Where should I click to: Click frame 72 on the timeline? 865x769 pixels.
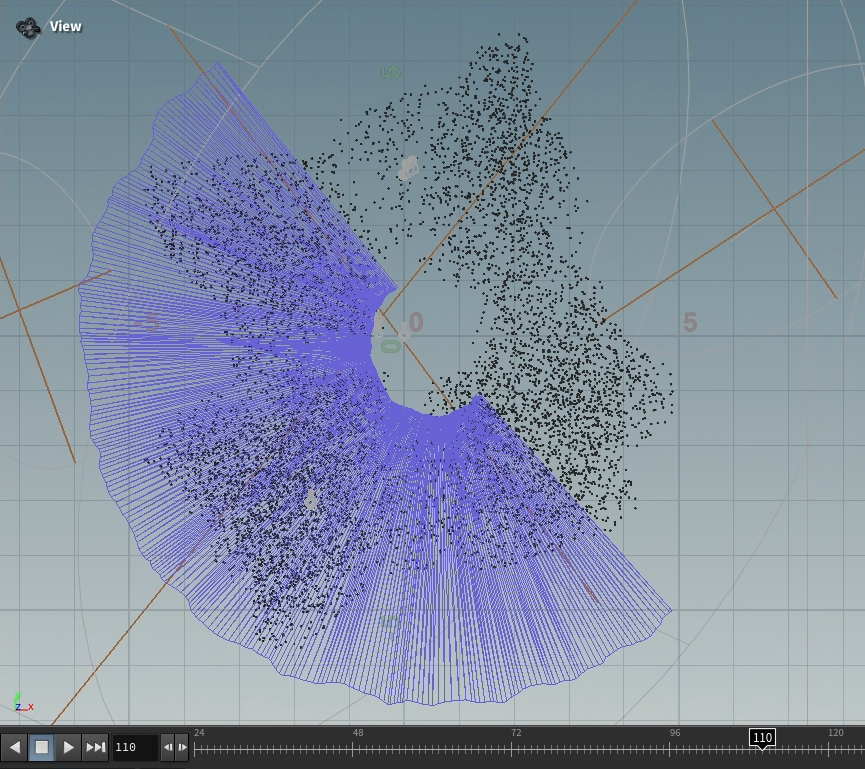tap(514, 749)
